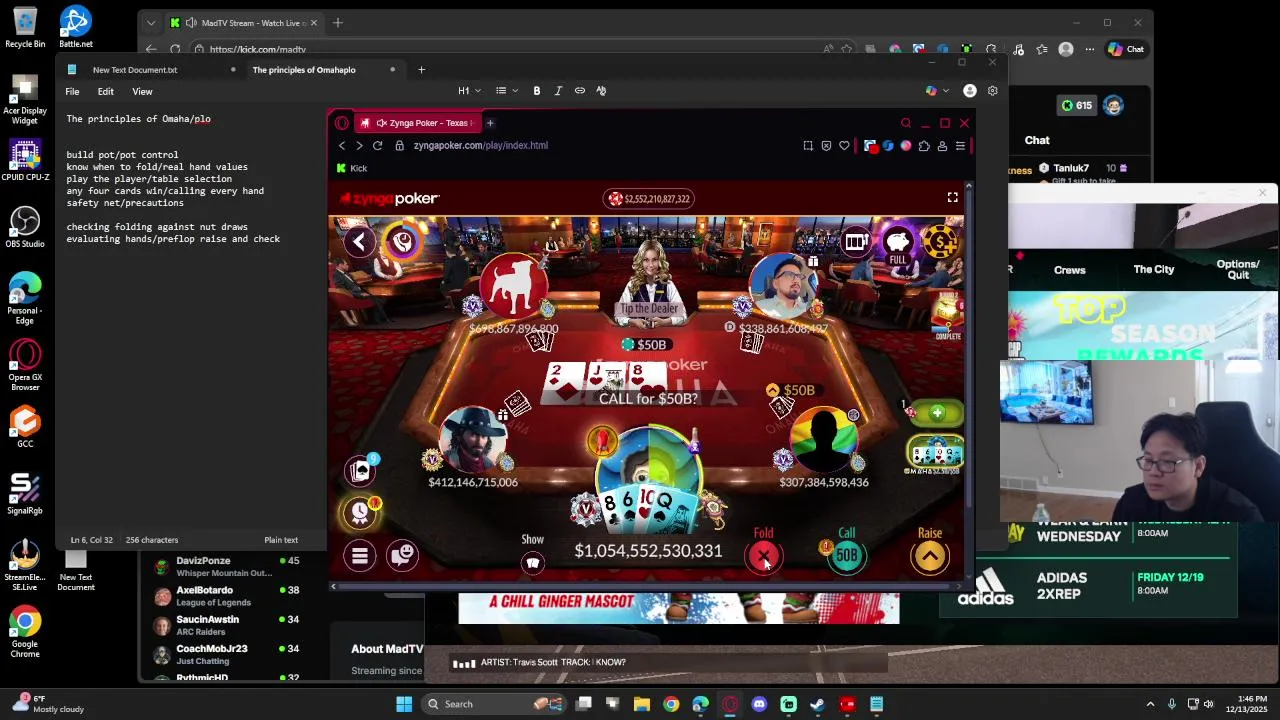Expand the list style dropdown in Notepad
The width and height of the screenshot is (1280, 720).
pyautogui.click(x=506, y=91)
